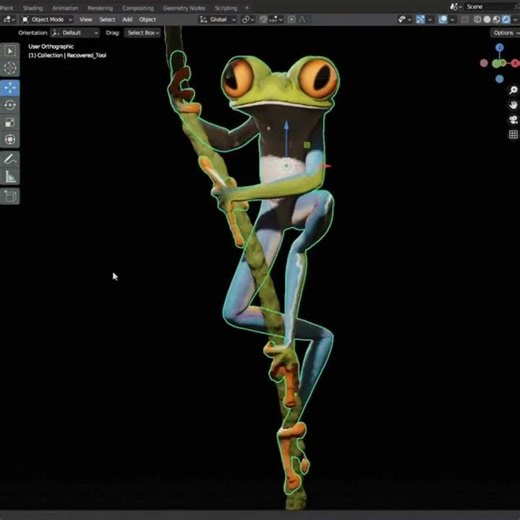Toggle snapping magnet in header

coord(263,20)
